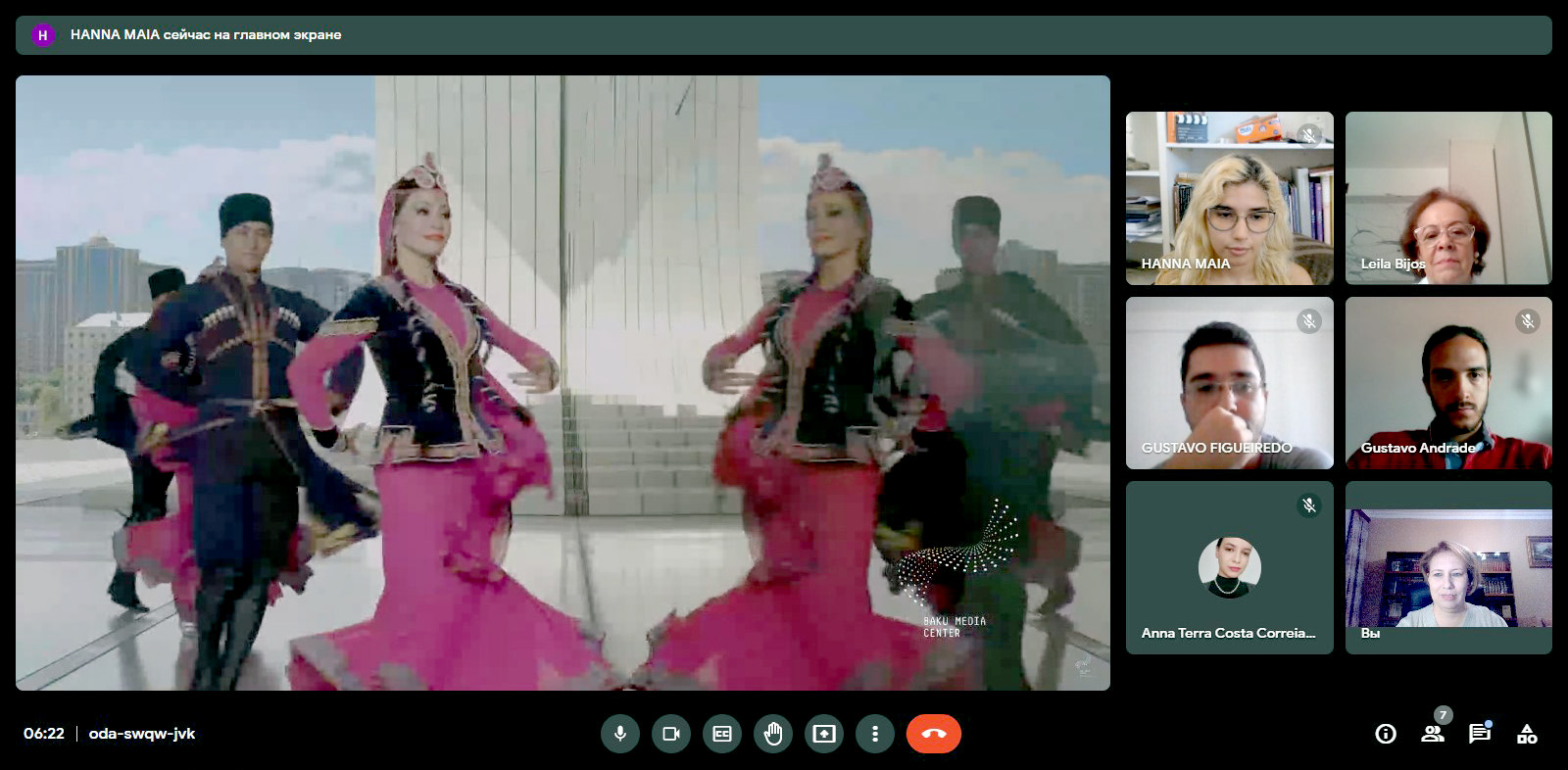1568x770 pixels.
Task: Open the activities panel
Action: [x=1527, y=734]
